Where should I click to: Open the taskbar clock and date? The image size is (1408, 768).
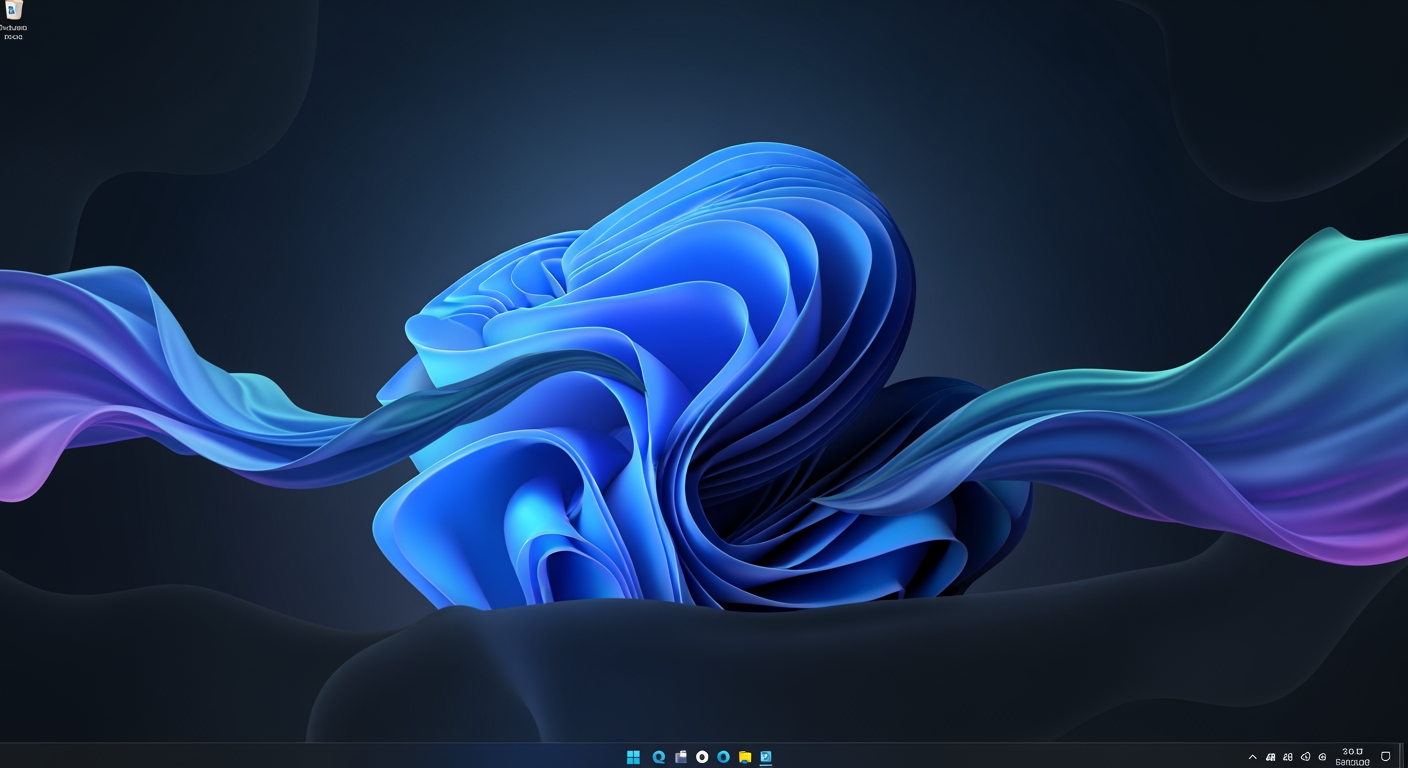click(1352, 757)
